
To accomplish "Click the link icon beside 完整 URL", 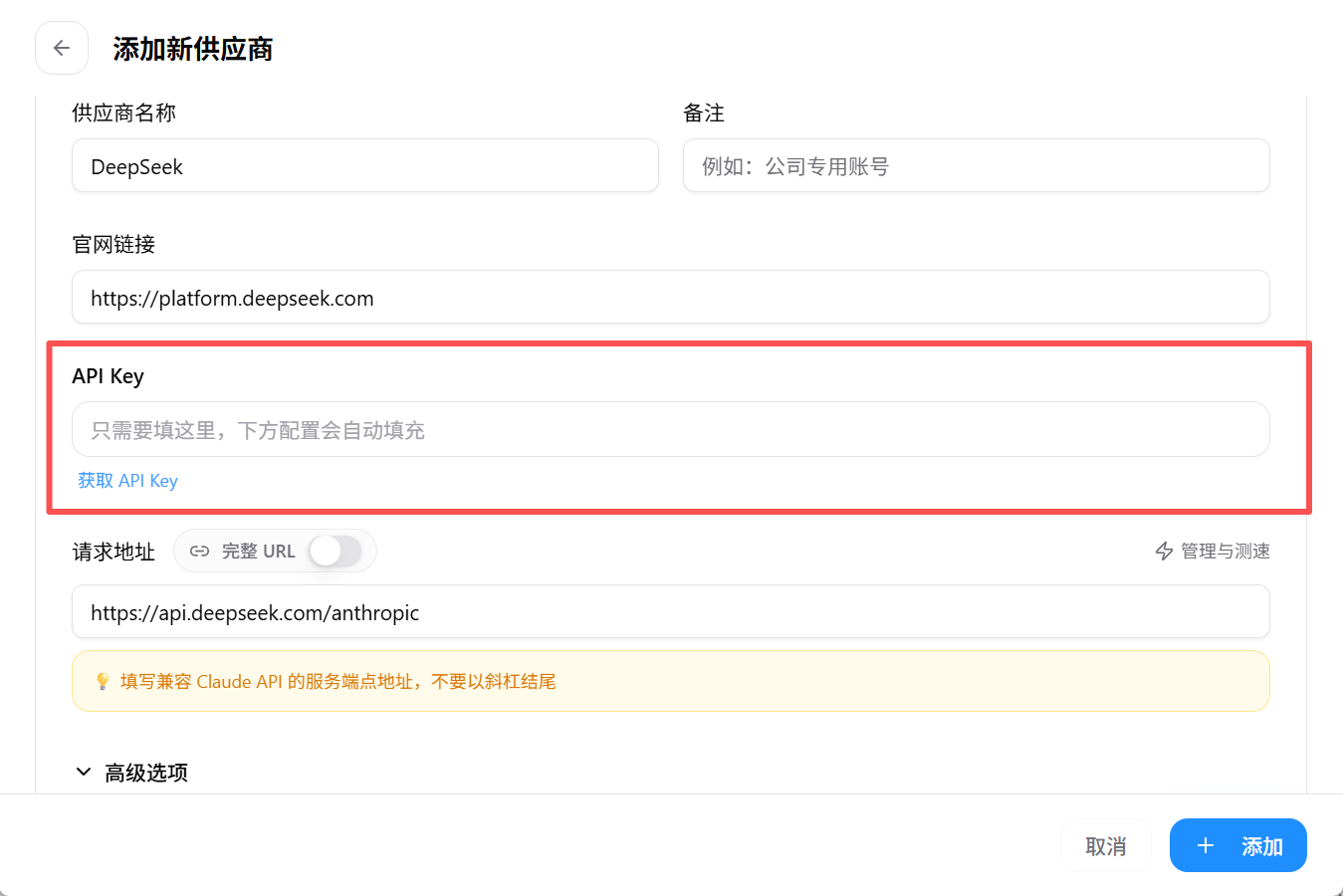I will (x=199, y=552).
